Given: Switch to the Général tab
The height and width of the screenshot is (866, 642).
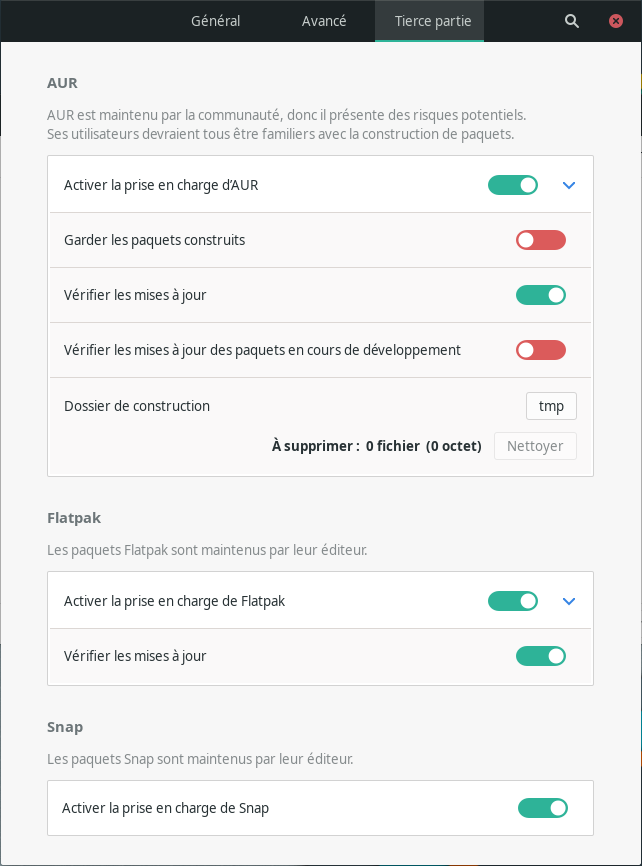Looking at the screenshot, I should point(216,20).
